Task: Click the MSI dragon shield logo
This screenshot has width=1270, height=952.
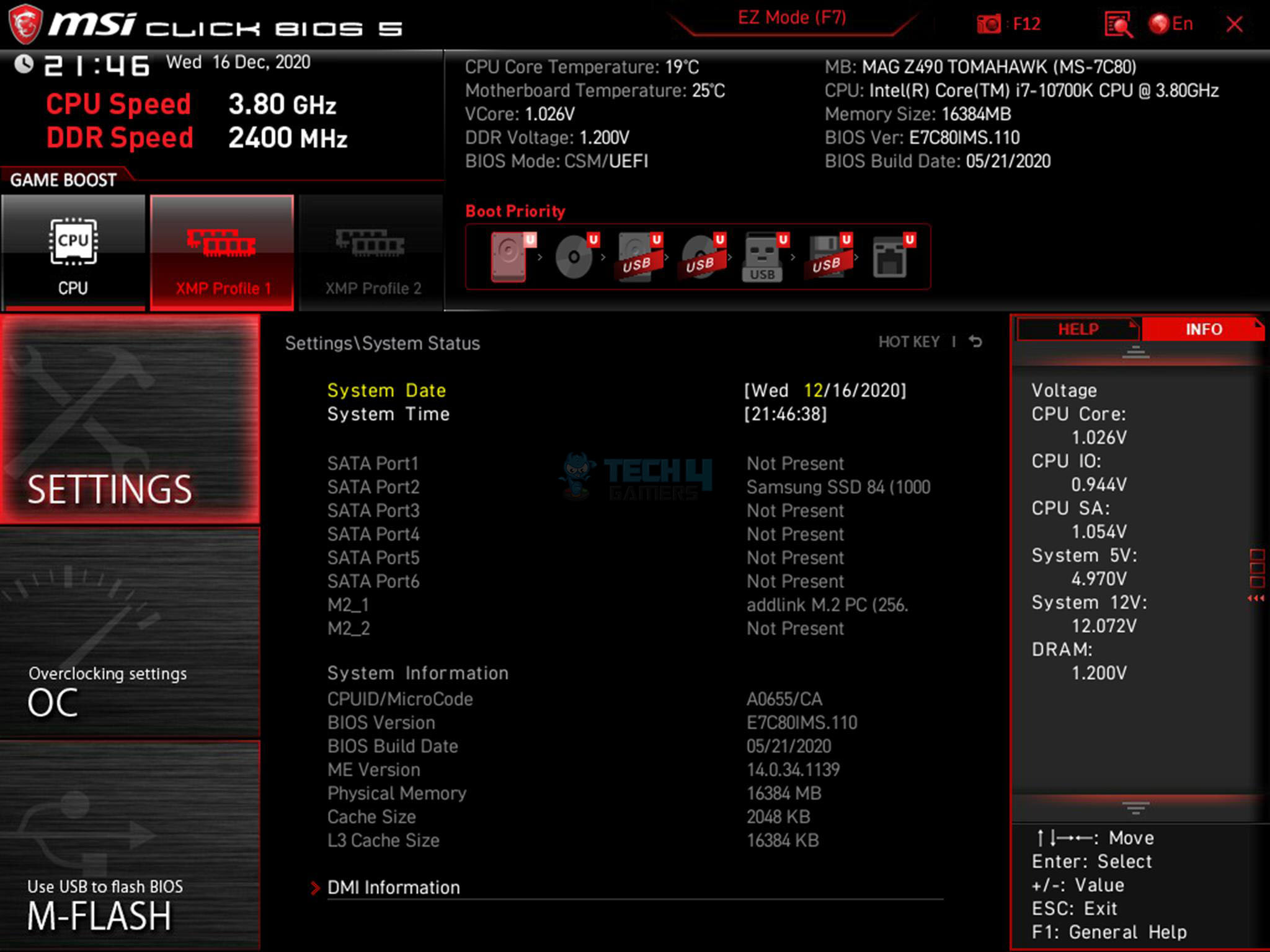Action: (x=25, y=25)
